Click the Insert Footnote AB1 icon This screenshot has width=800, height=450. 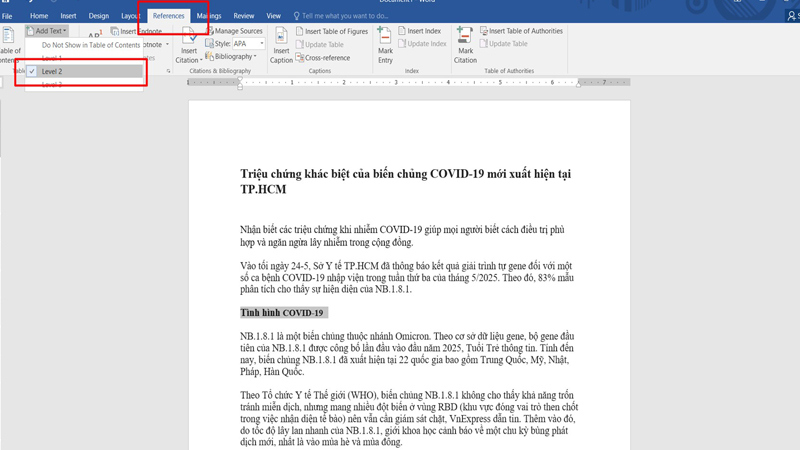pos(95,35)
